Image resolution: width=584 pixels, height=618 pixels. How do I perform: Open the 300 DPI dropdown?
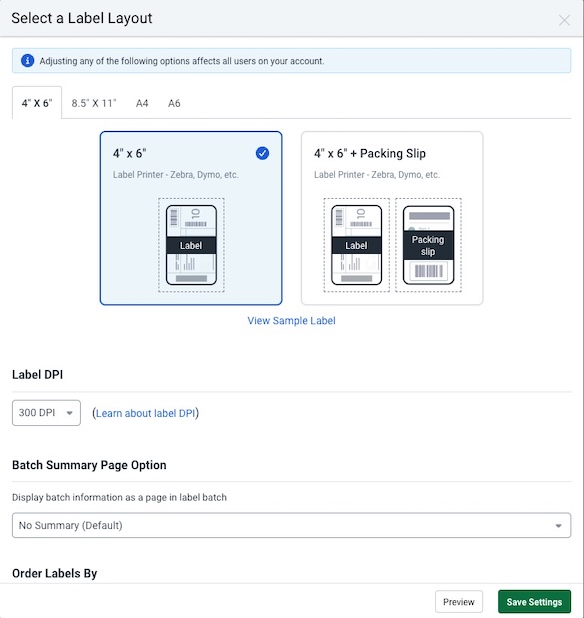click(46, 413)
